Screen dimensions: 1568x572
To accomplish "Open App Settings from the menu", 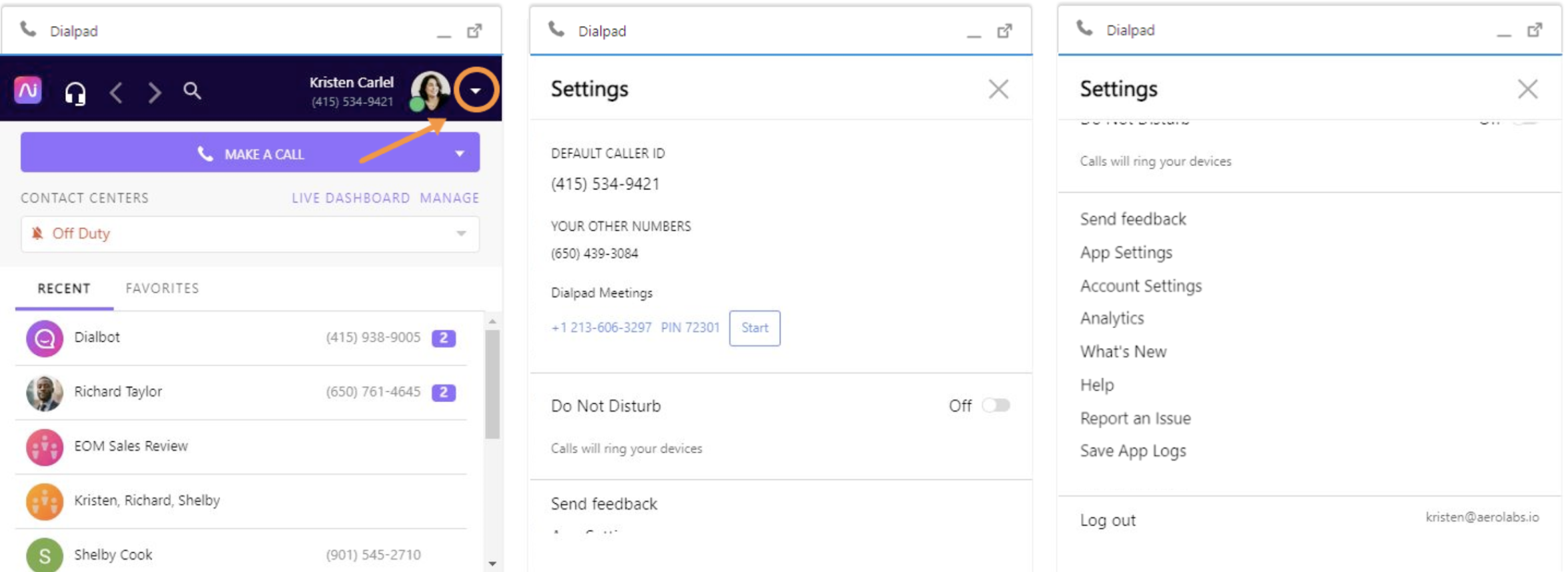I will (x=1126, y=253).
